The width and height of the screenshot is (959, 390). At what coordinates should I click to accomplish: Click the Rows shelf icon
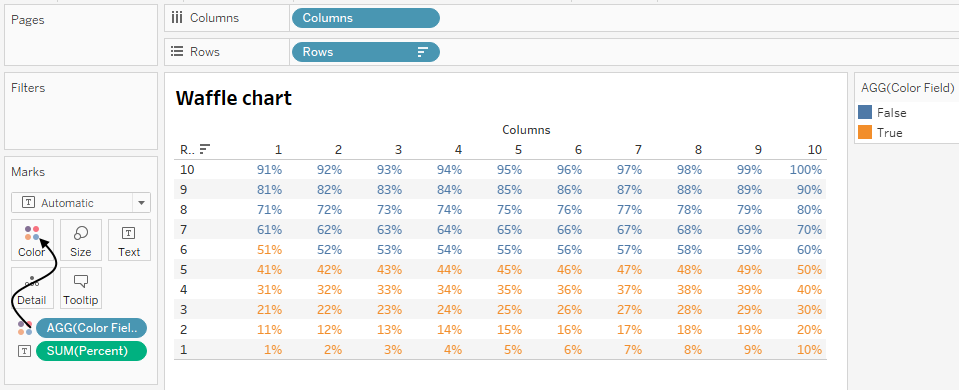(177, 52)
